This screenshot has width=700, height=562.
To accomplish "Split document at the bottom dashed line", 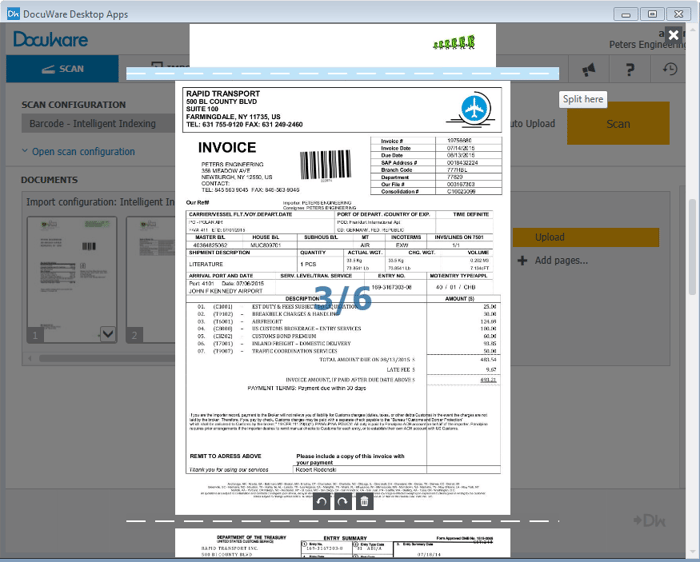I will (x=343, y=522).
